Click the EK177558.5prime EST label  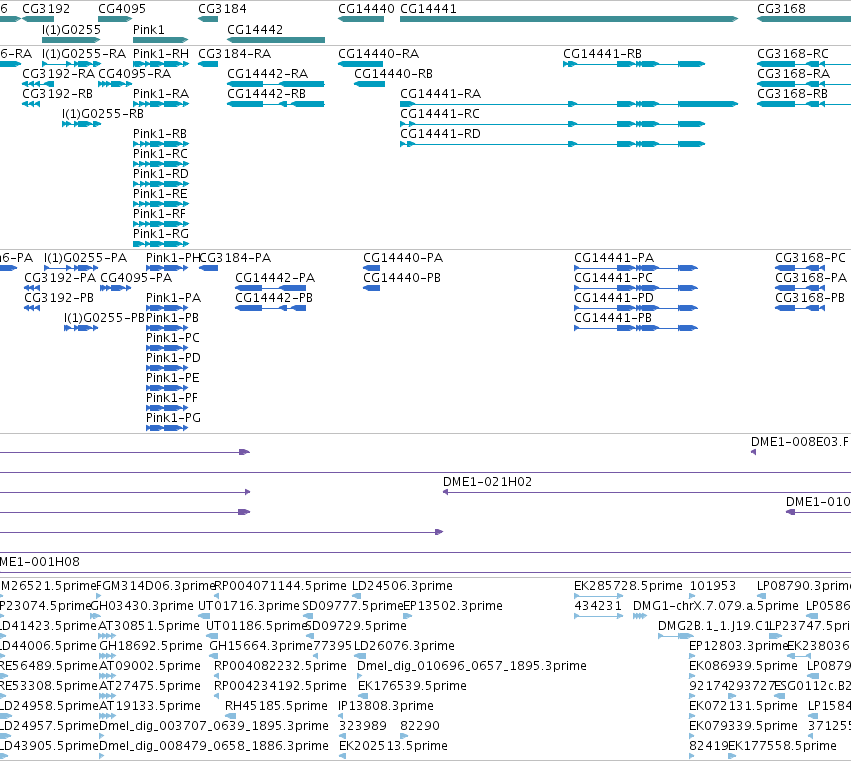pyautogui.click(x=782, y=746)
